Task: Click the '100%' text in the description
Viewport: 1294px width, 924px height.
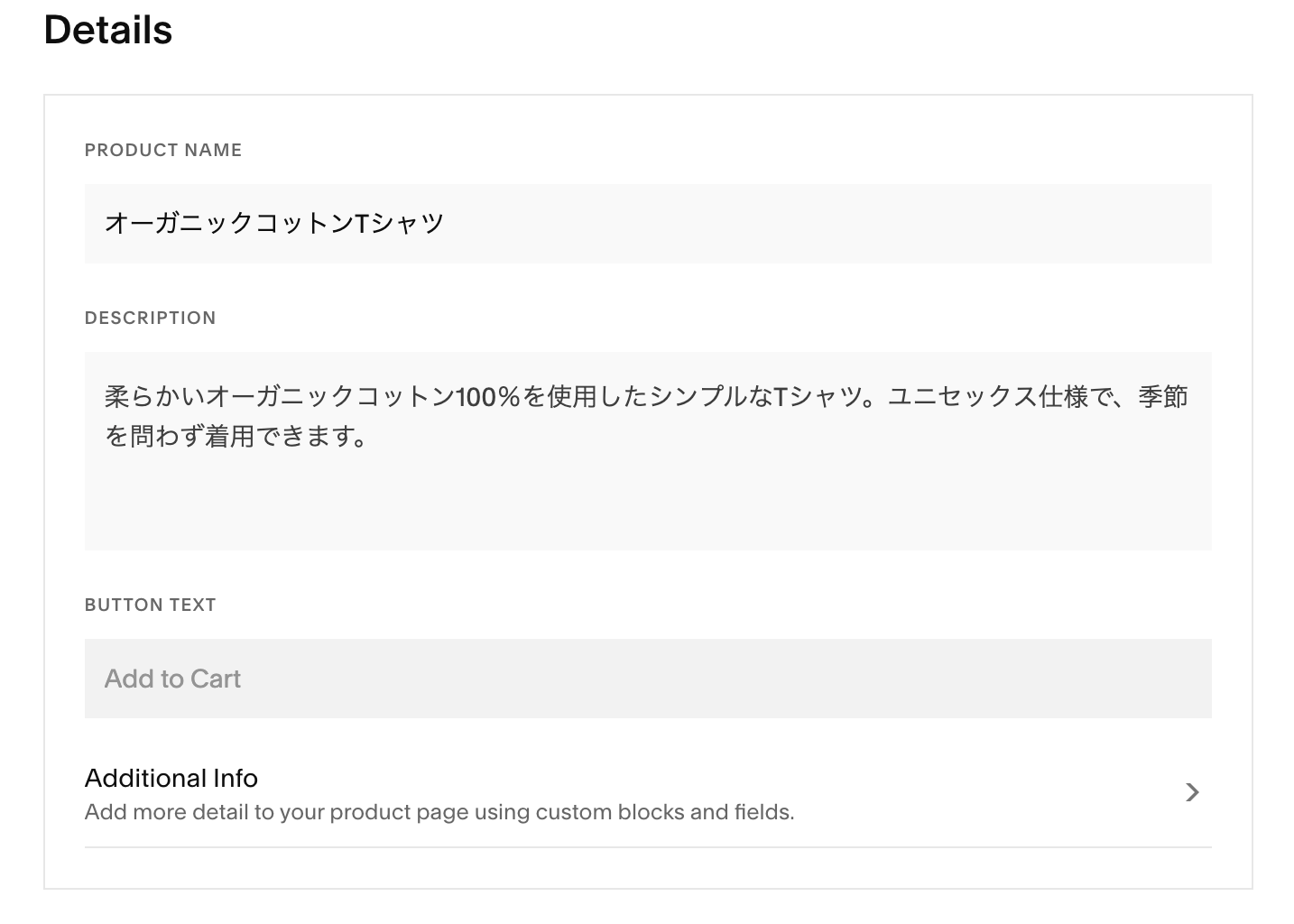Action: [488, 397]
